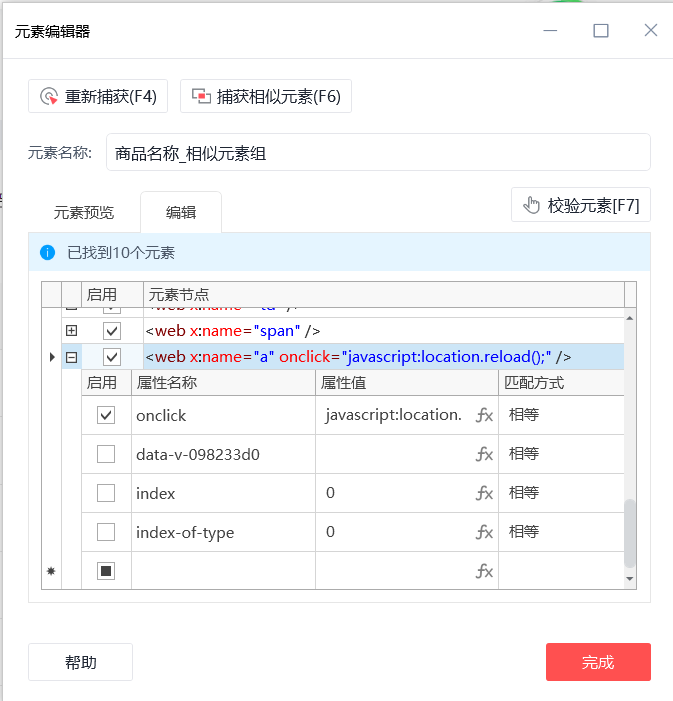Click the recapture (F4) button
The width and height of the screenshot is (673, 701).
coord(98,96)
